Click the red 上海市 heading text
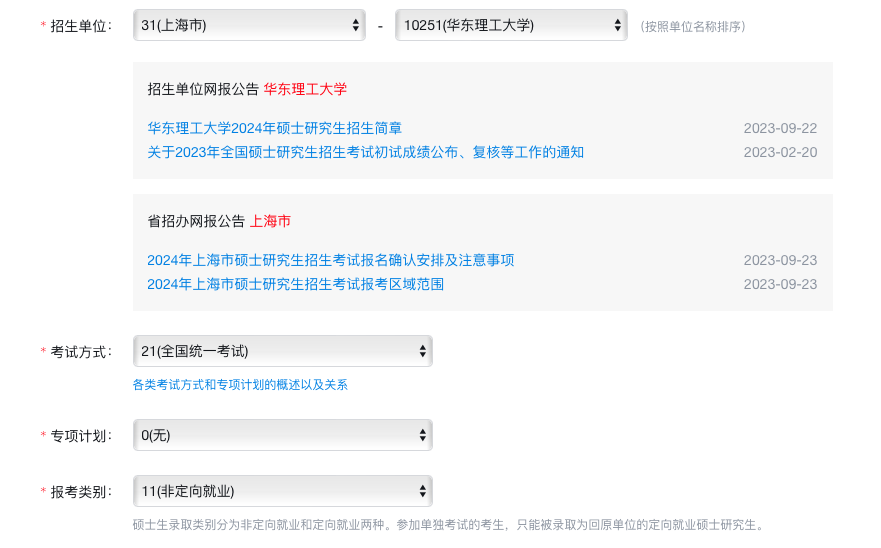The height and width of the screenshot is (548, 881). [270, 221]
